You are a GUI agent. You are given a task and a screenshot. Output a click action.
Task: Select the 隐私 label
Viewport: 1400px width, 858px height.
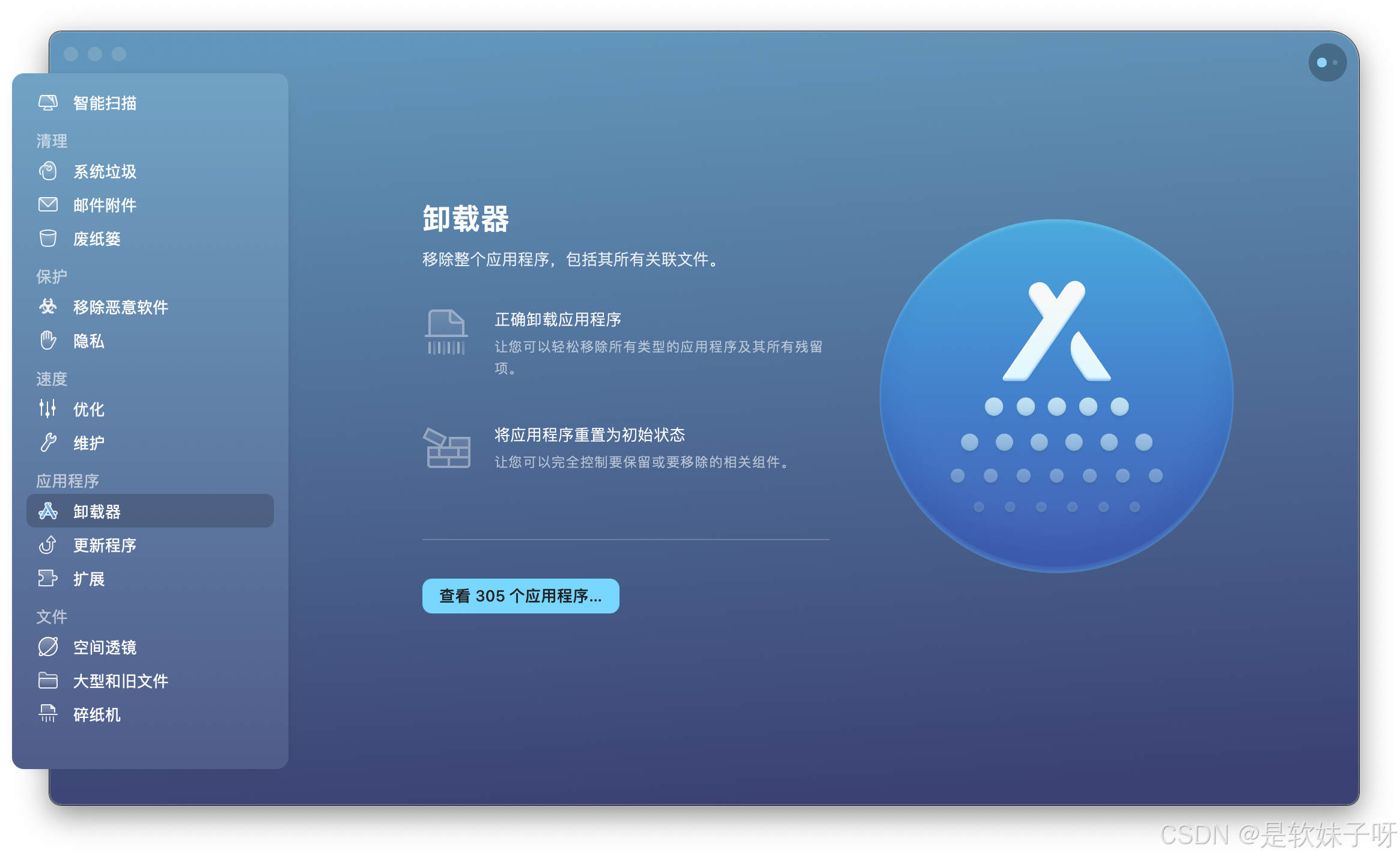click(89, 341)
